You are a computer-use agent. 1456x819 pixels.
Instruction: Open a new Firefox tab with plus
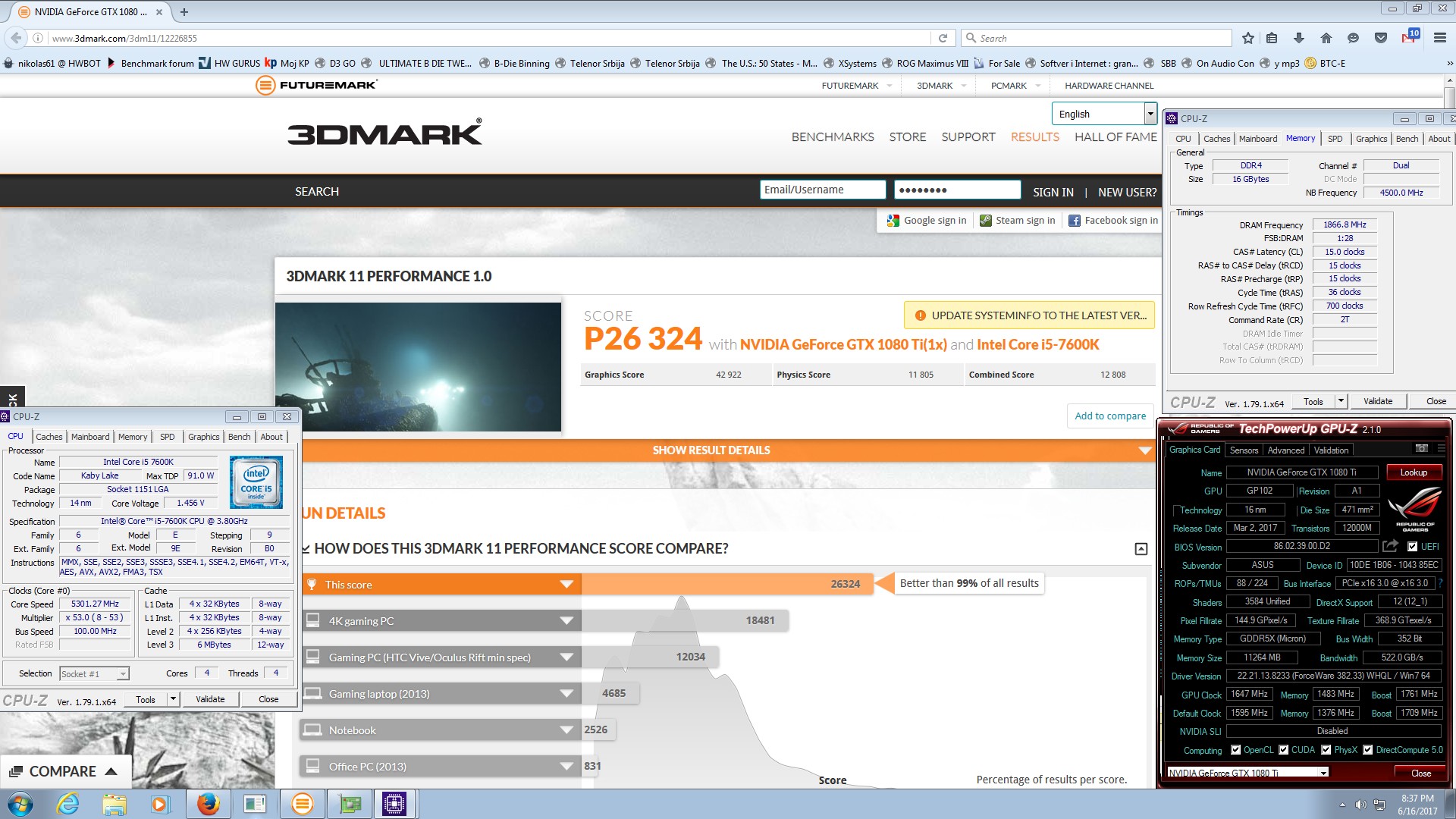184,12
